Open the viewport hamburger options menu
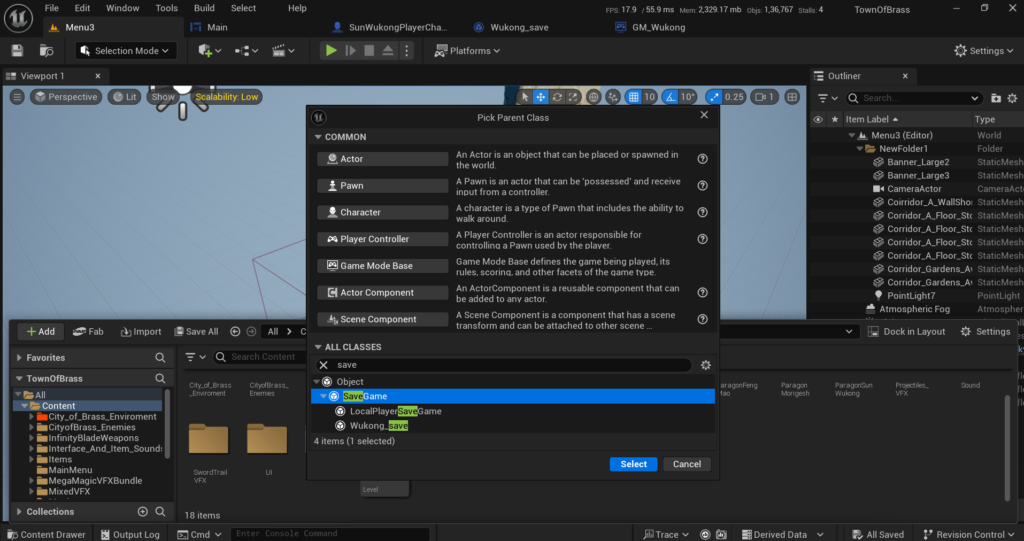1024x541 pixels. point(17,97)
